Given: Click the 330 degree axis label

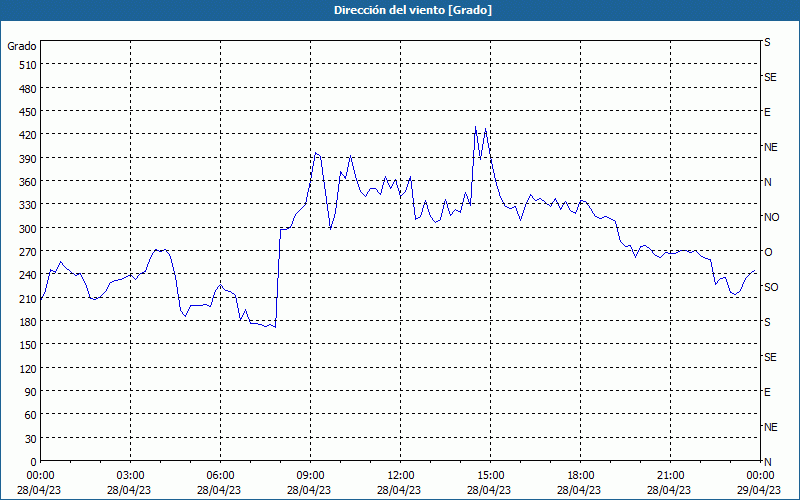Looking at the screenshot, I should (x=29, y=206).
